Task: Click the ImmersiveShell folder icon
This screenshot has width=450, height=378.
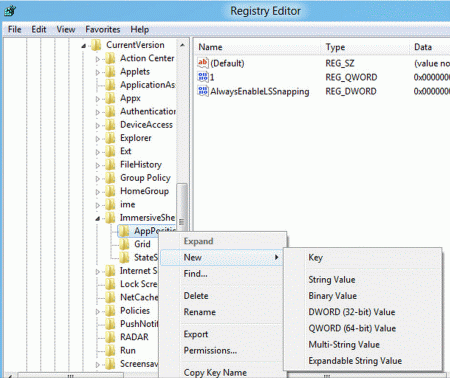Action: point(110,218)
